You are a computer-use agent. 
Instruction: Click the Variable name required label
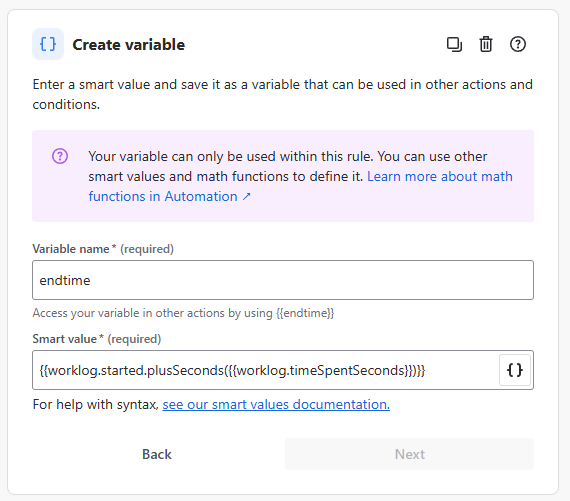pos(103,249)
